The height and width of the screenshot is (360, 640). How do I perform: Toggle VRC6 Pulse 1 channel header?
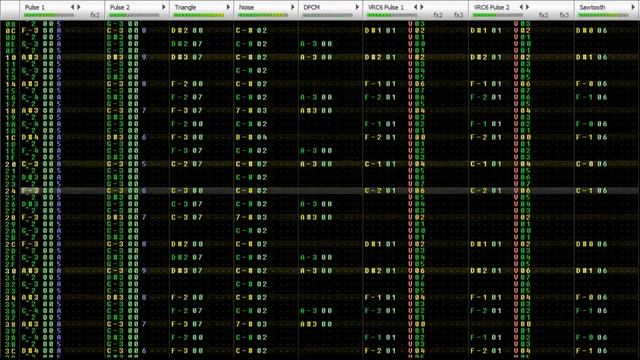pos(386,7)
